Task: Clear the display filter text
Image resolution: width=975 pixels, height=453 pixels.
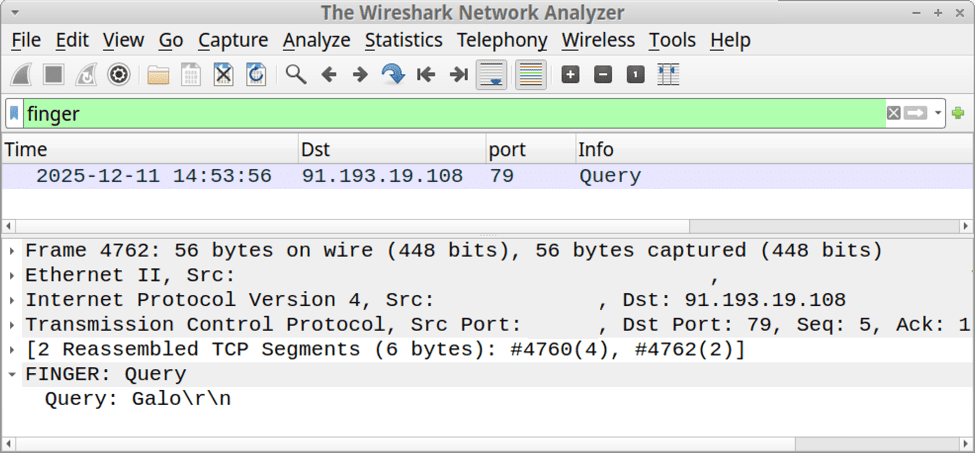Action: 893,113
